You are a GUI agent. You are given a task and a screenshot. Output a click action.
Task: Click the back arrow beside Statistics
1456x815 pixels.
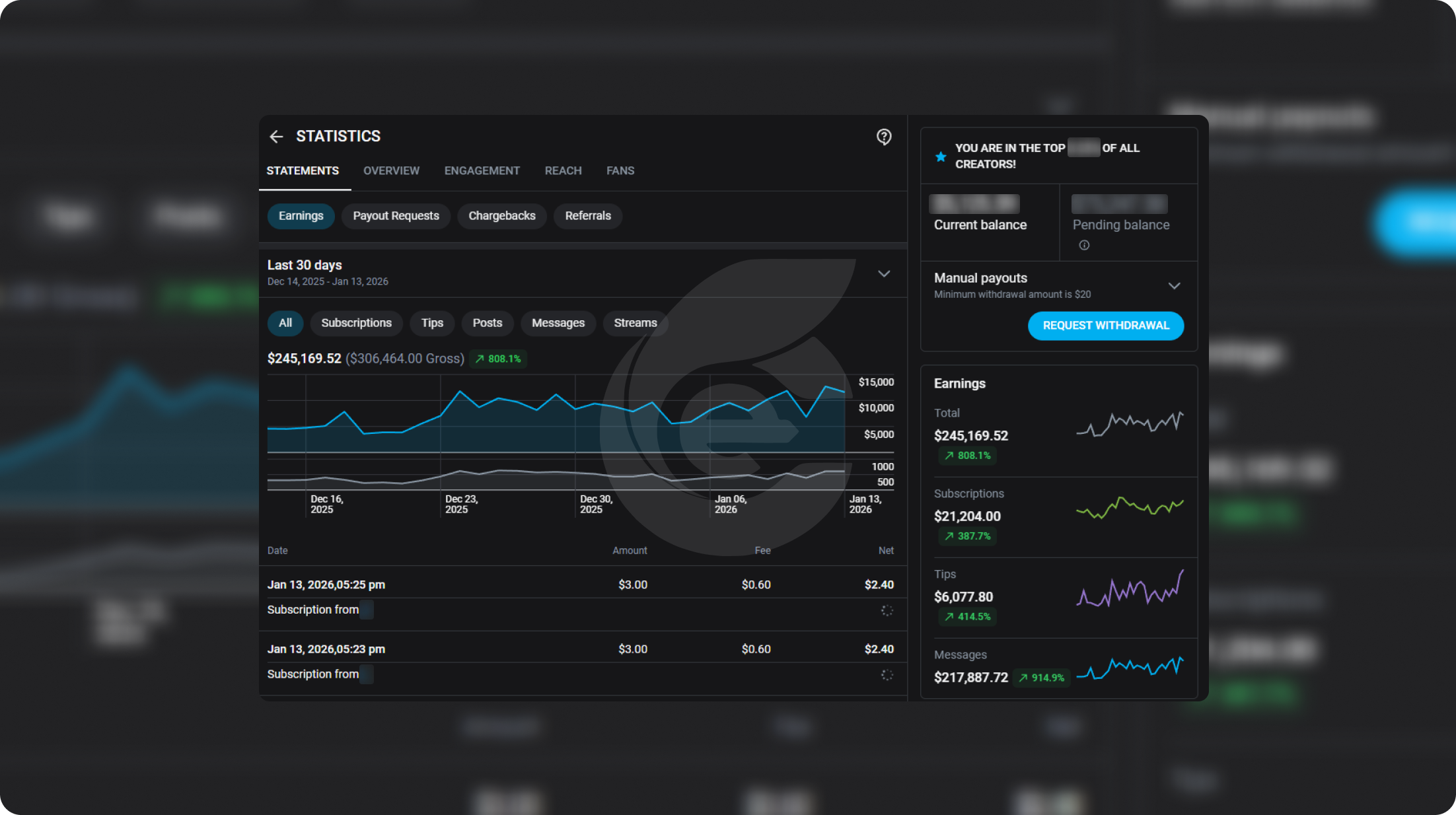pos(276,136)
